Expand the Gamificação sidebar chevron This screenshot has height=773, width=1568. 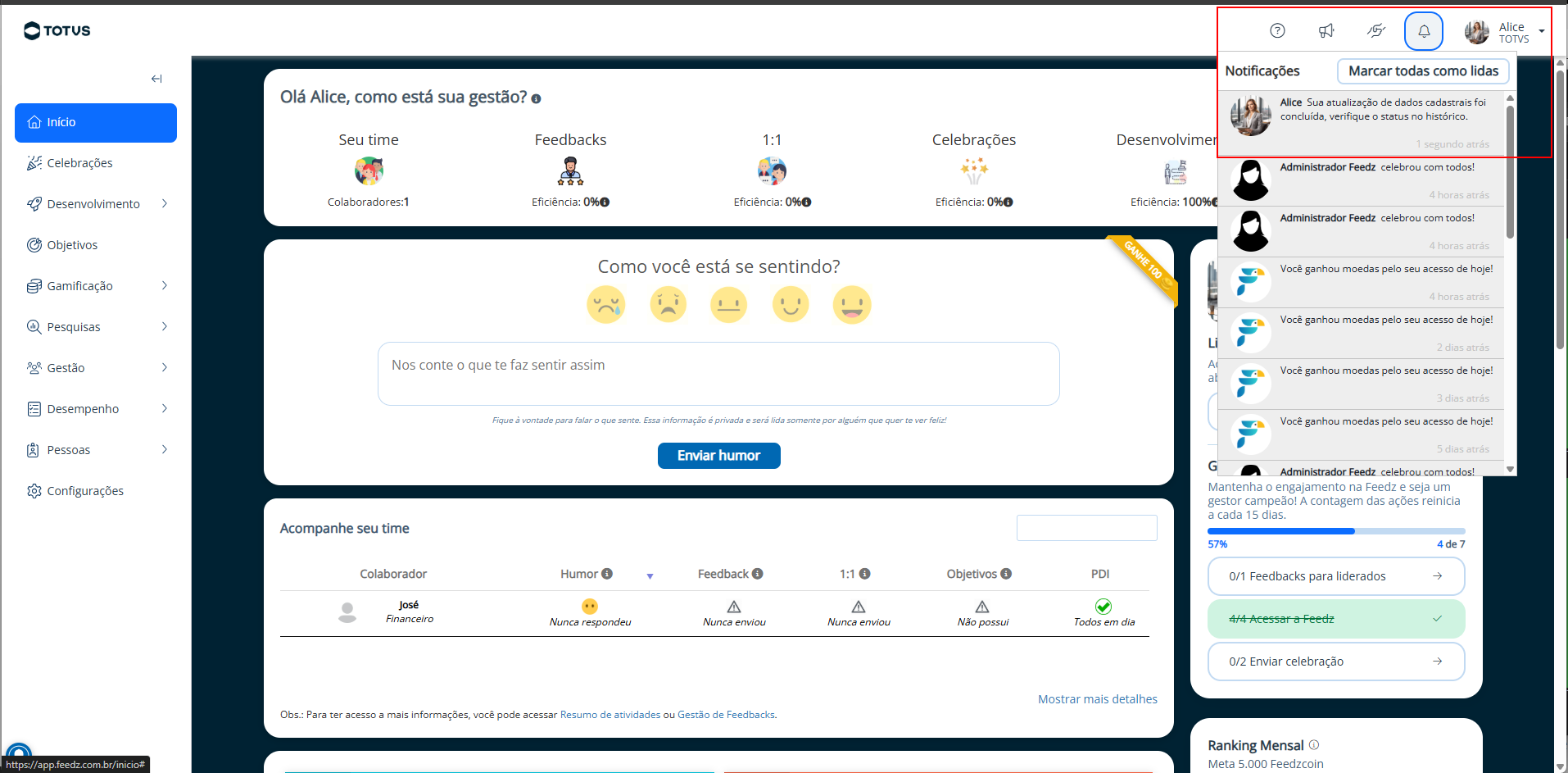click(165, 286)
